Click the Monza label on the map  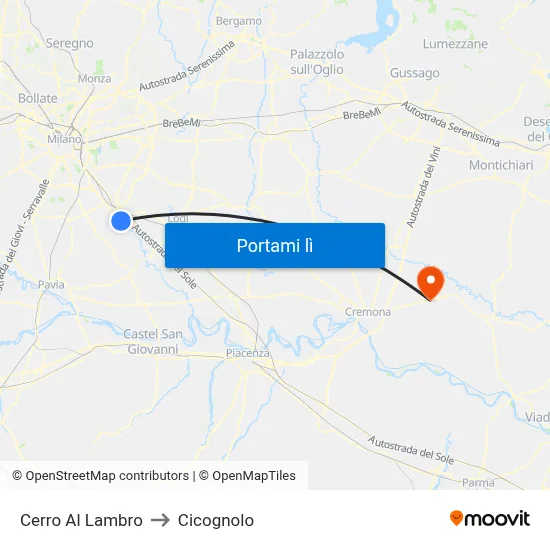click(x=94, y=78)
